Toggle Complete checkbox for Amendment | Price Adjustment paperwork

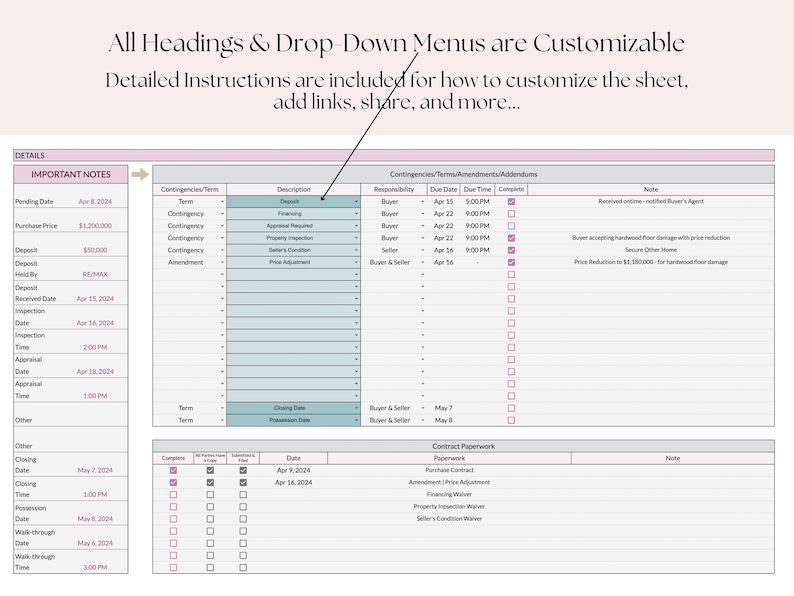pos(173,483)
